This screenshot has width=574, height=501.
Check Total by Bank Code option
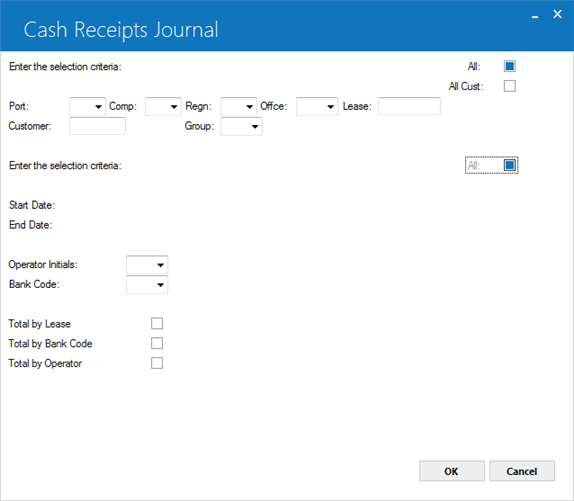tap(157, 343)
